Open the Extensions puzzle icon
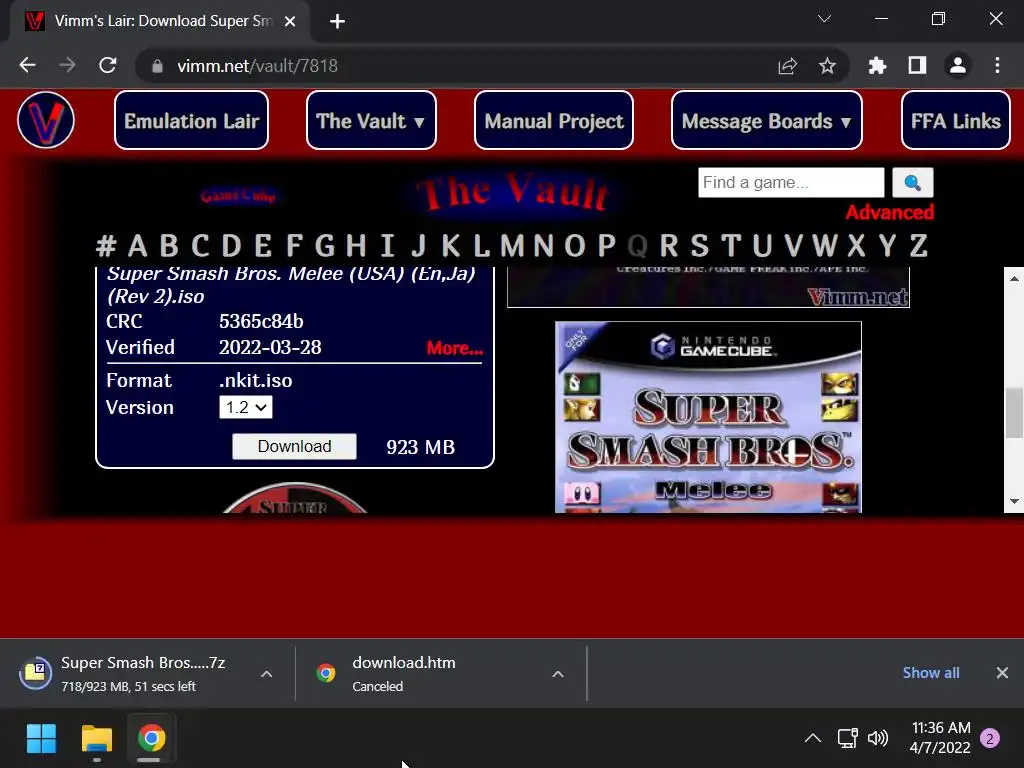Screen dimensions: 1024x768 [877, 65]
